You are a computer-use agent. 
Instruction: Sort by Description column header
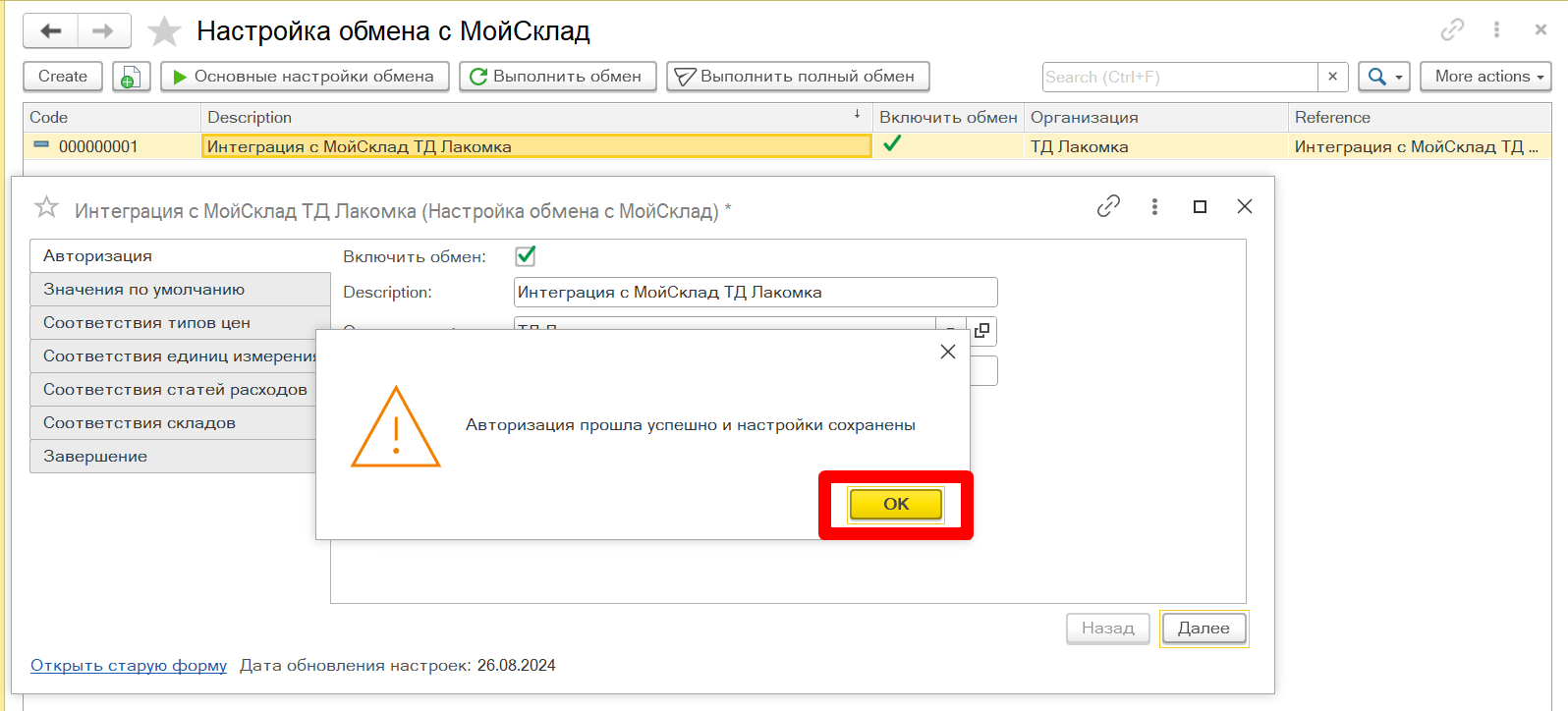[536, 117]
